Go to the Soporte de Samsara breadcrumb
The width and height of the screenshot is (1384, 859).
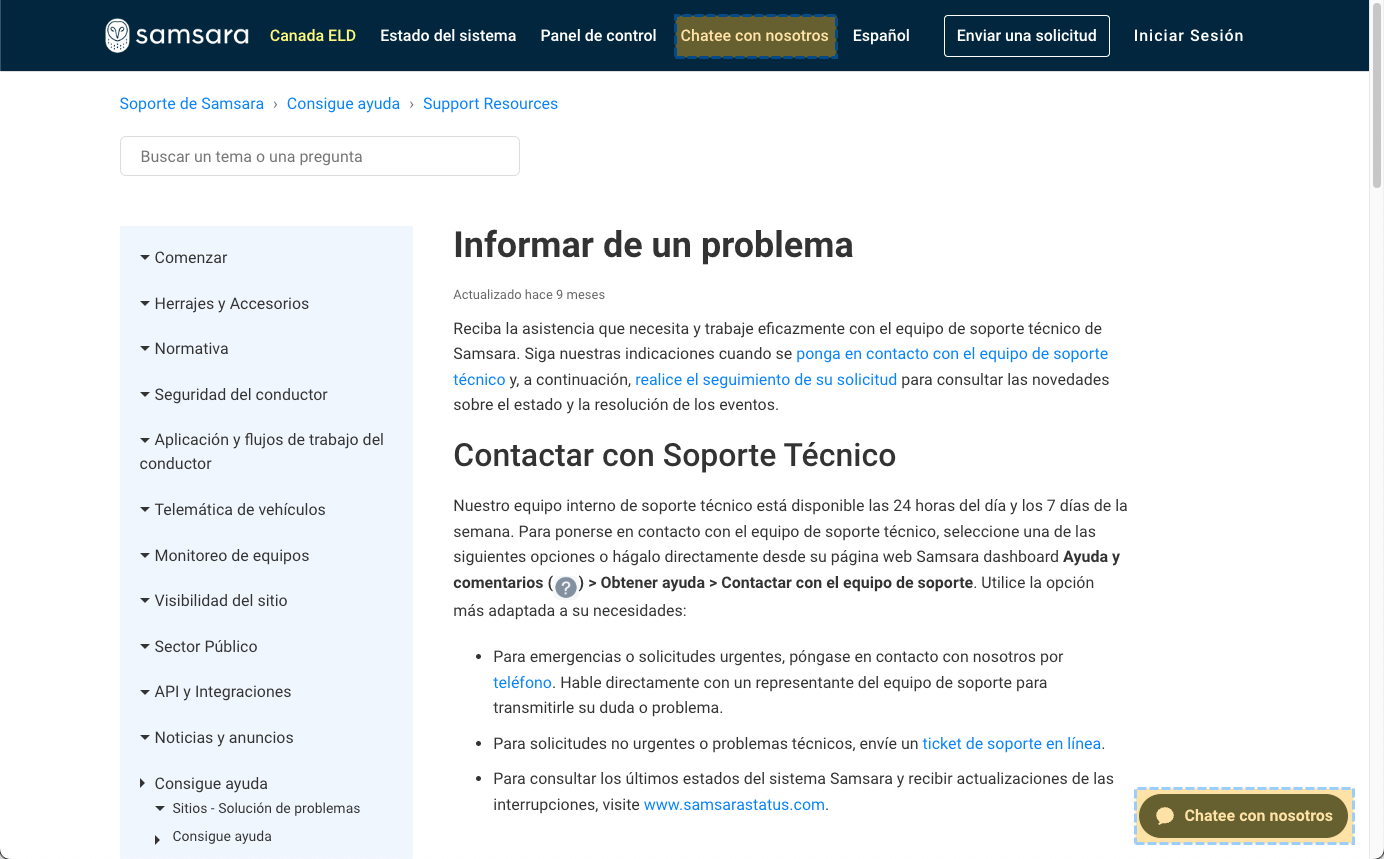pyautogui.click(x=192, y=103)
